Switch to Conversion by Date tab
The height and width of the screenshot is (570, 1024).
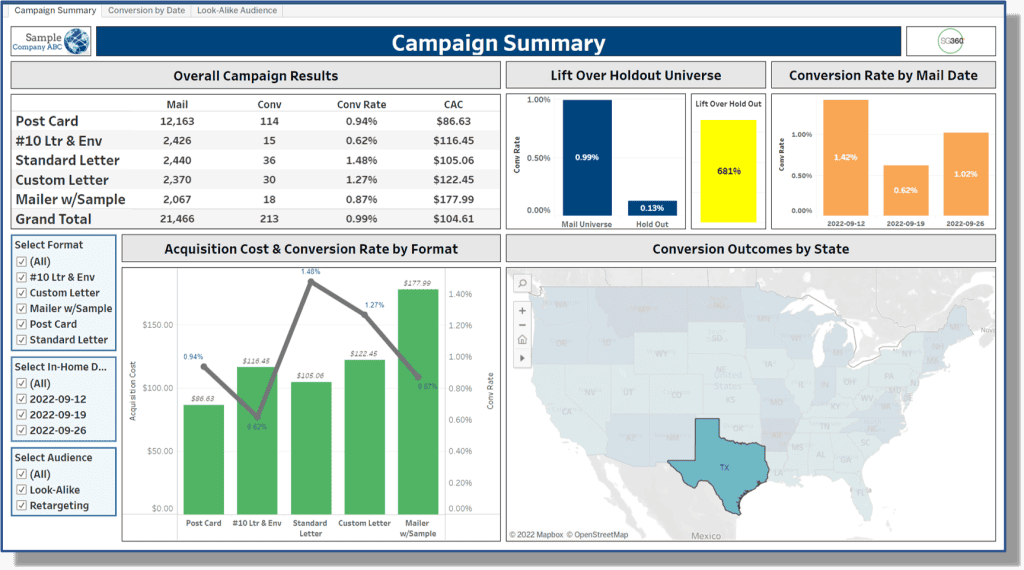point(146,10)
